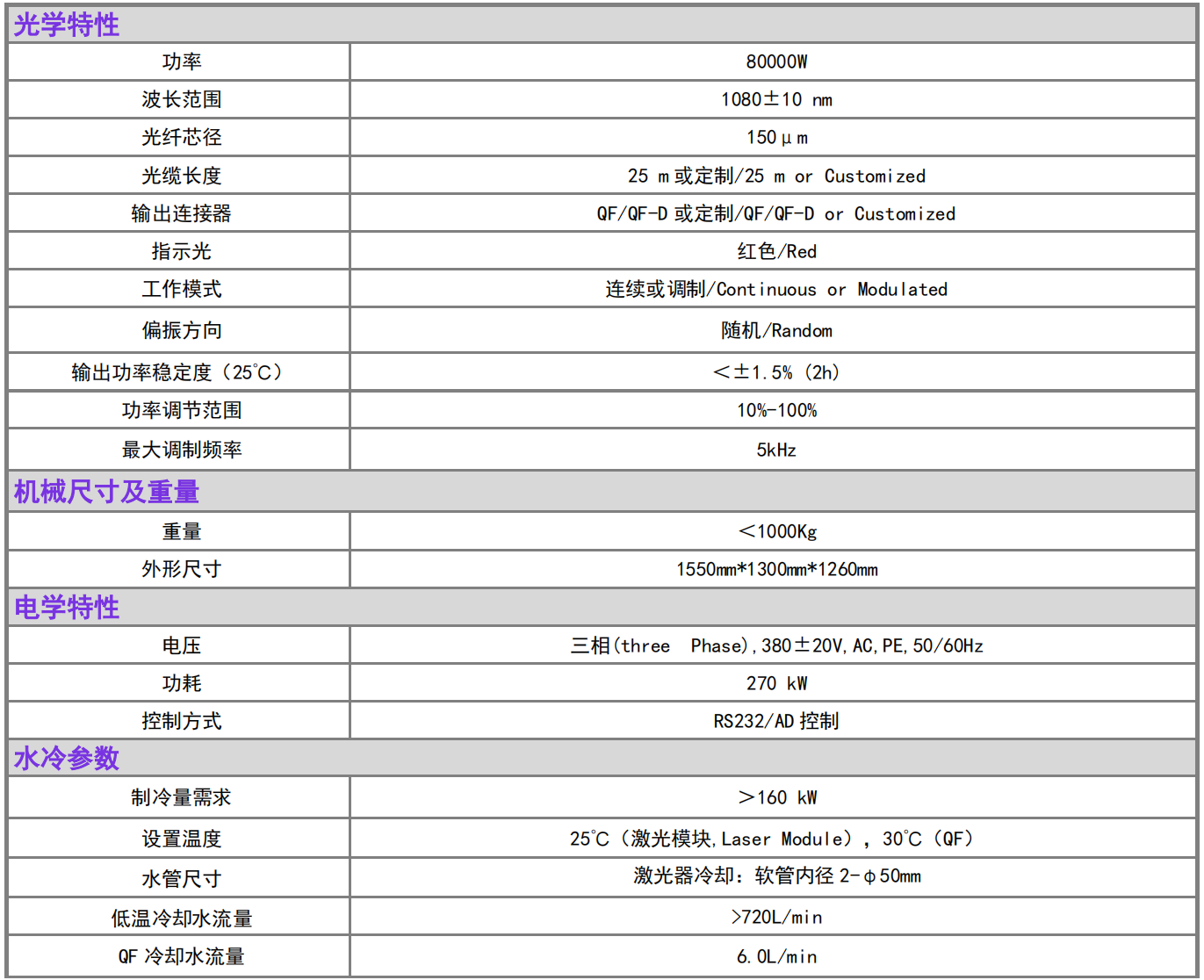This screenshot has width=1204, height=980.
Task: Click the QF 冷却水流量 row label
Action: click(181, 956)
